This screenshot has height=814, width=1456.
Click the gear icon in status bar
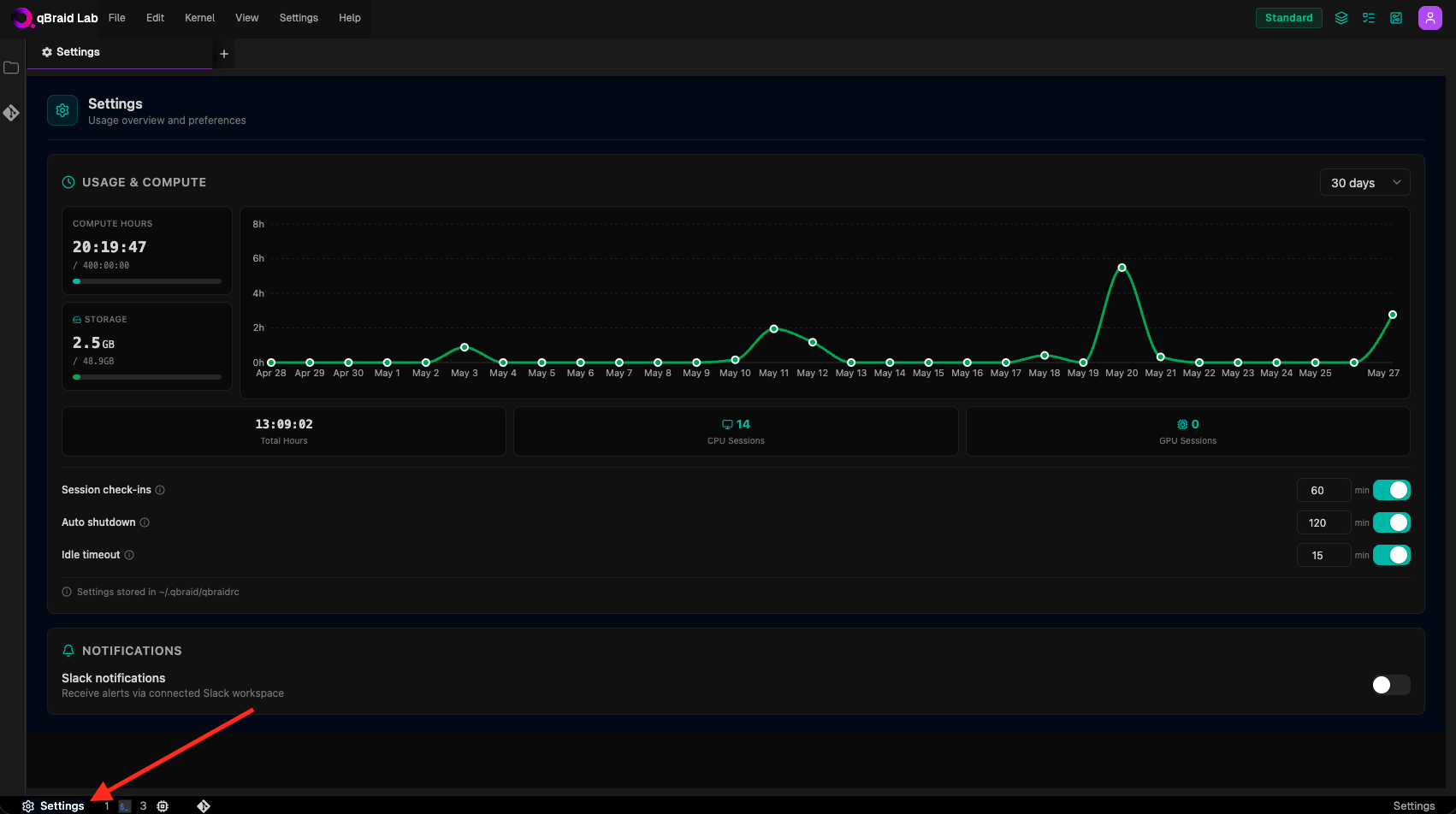28,806
